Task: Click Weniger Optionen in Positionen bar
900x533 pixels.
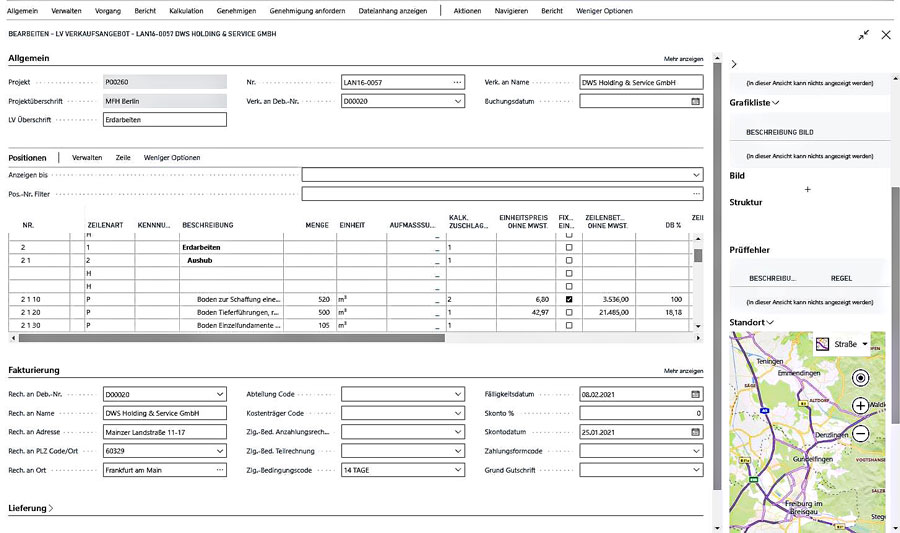Action: 172,158
